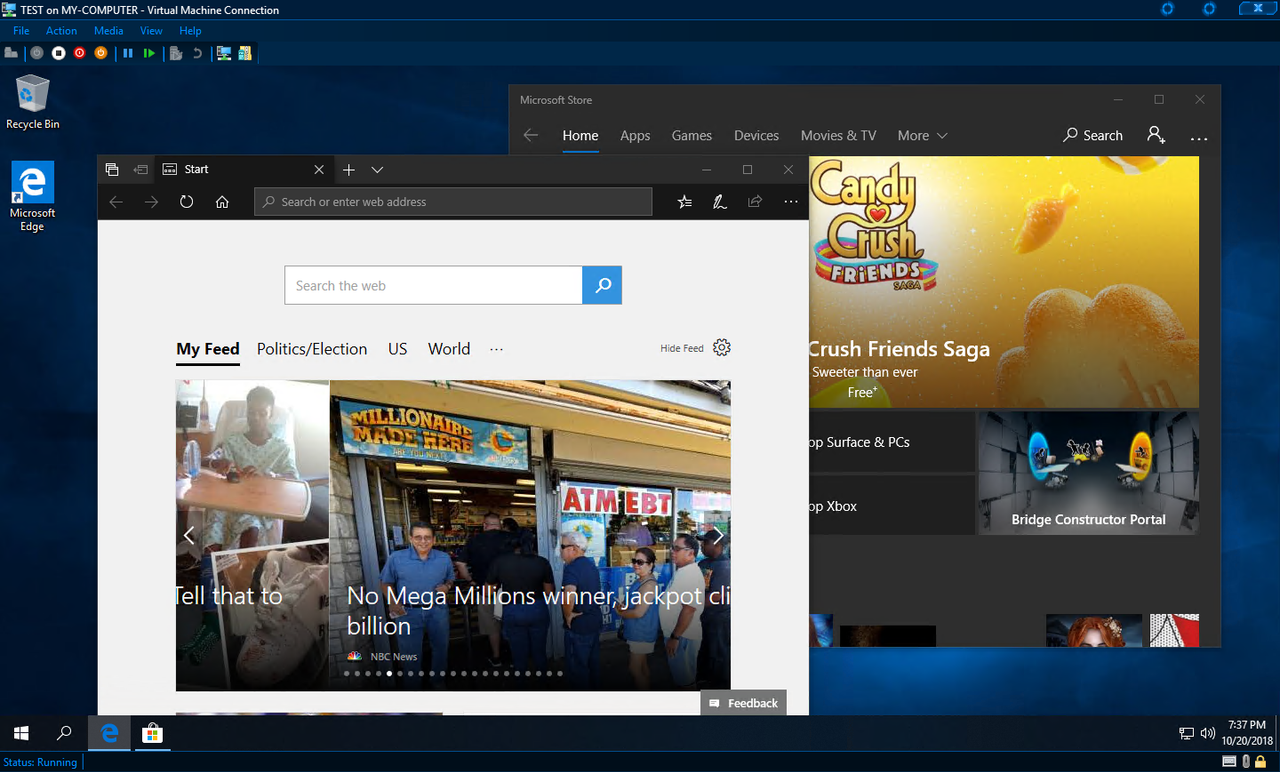Click the orange Save state icon

(100, 53)
